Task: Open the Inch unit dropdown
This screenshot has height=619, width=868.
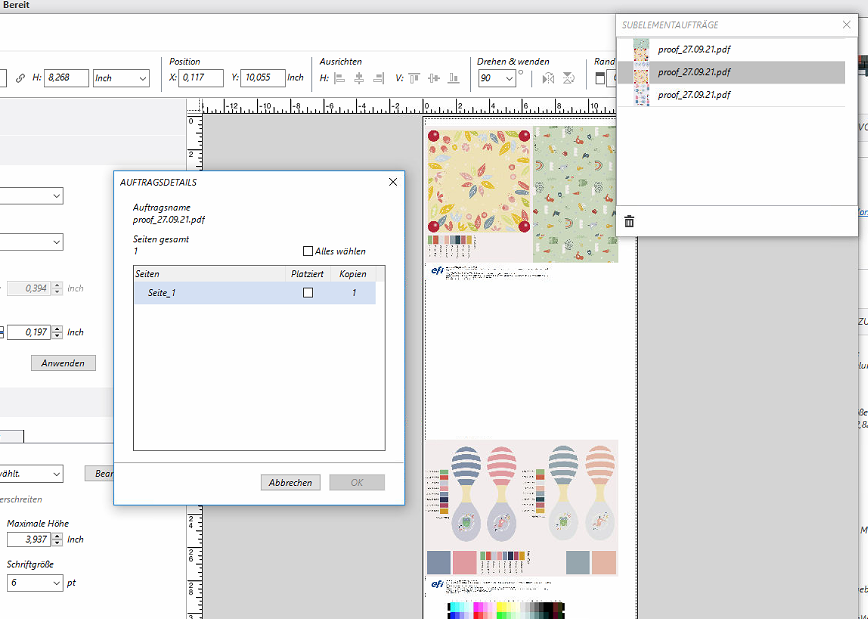Action: [x=120, y=77]
